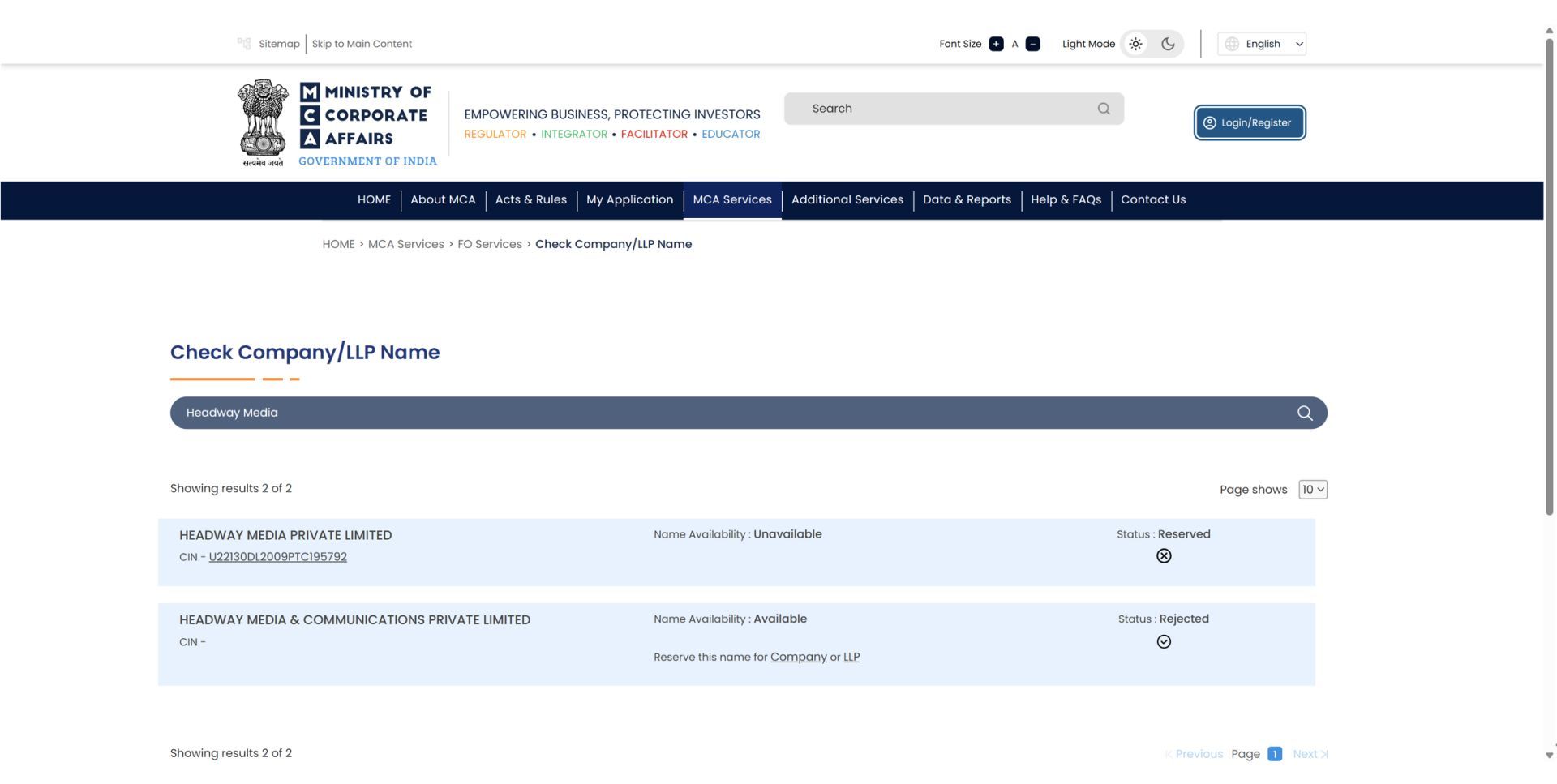This screenshot has height=784, width=1557.
Task: Click the company name search magnifier icon
Action: point(1304,413)
